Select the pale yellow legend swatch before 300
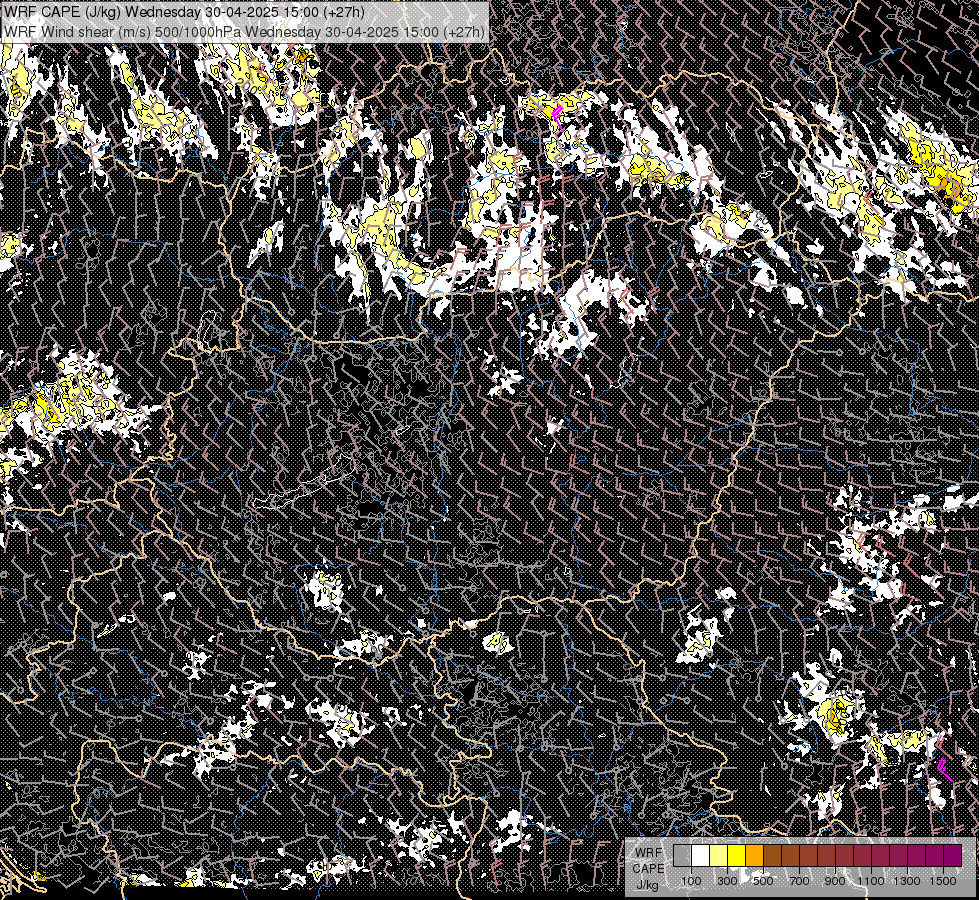 click(719, 855)
